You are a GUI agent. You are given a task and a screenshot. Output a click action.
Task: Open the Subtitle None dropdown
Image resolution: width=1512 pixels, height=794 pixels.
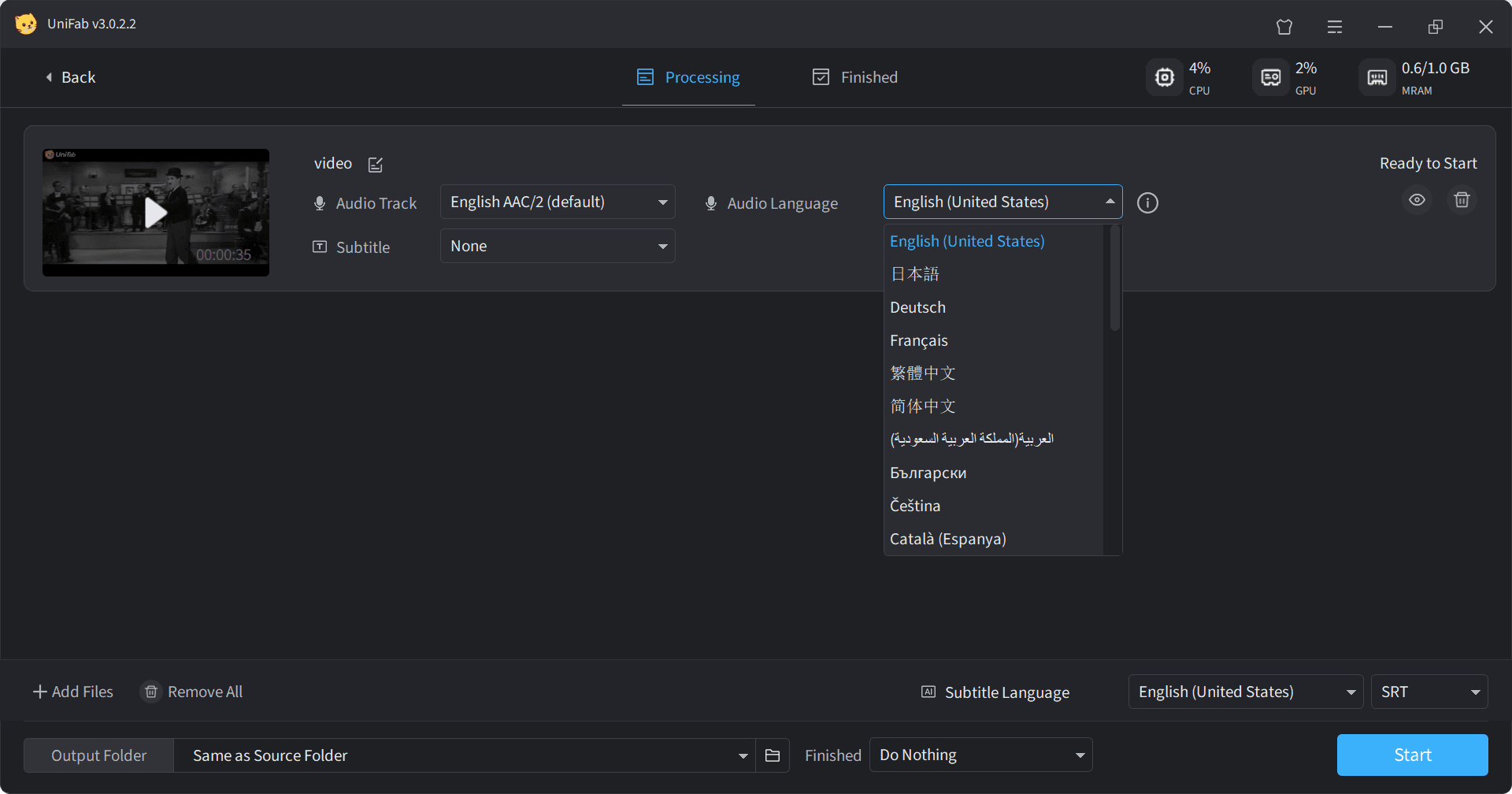coord(558,246)
